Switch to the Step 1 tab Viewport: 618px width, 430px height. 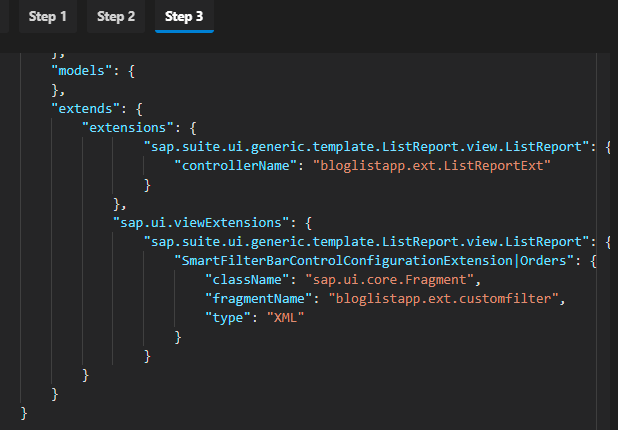pyautogui.click(x=48, y=16)
